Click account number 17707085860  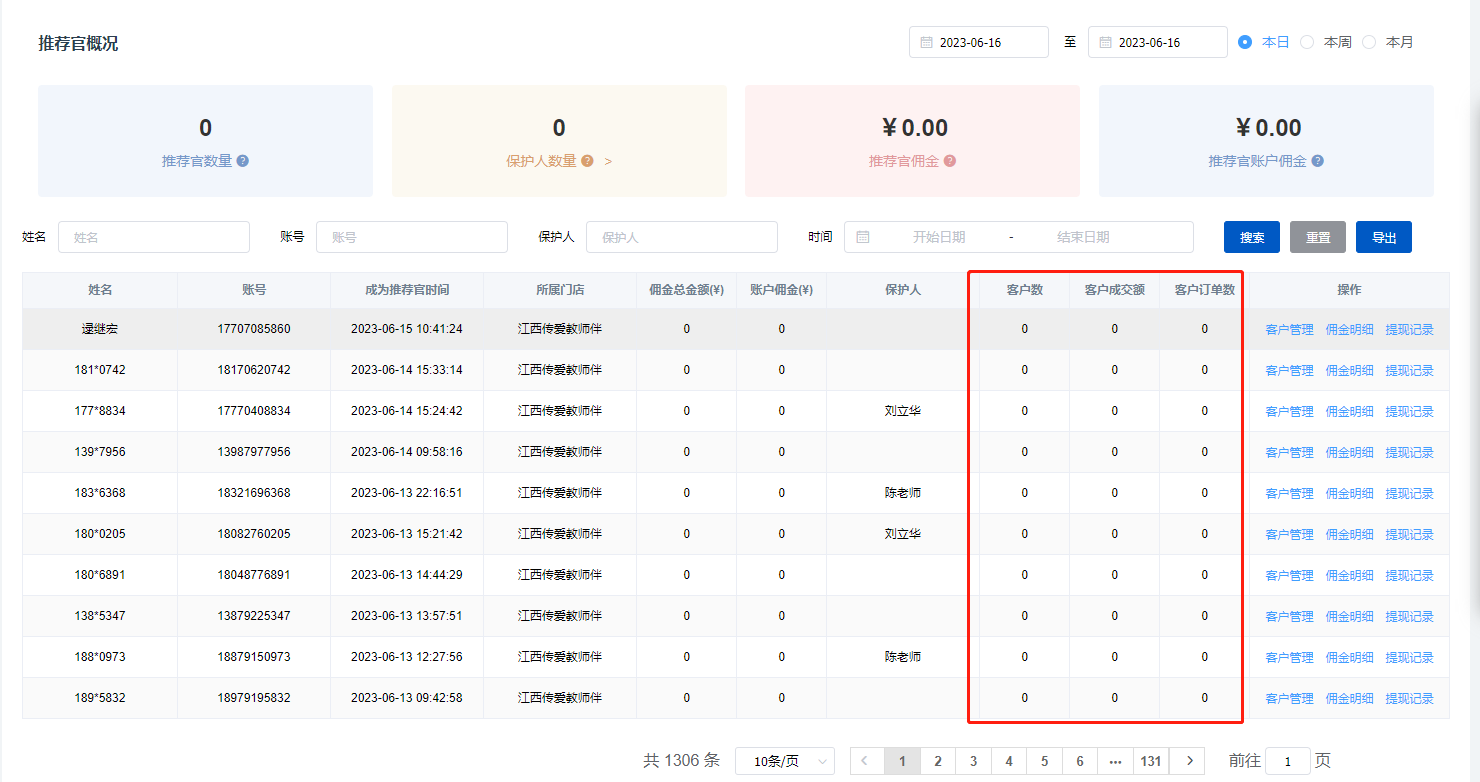click(254, 329)
